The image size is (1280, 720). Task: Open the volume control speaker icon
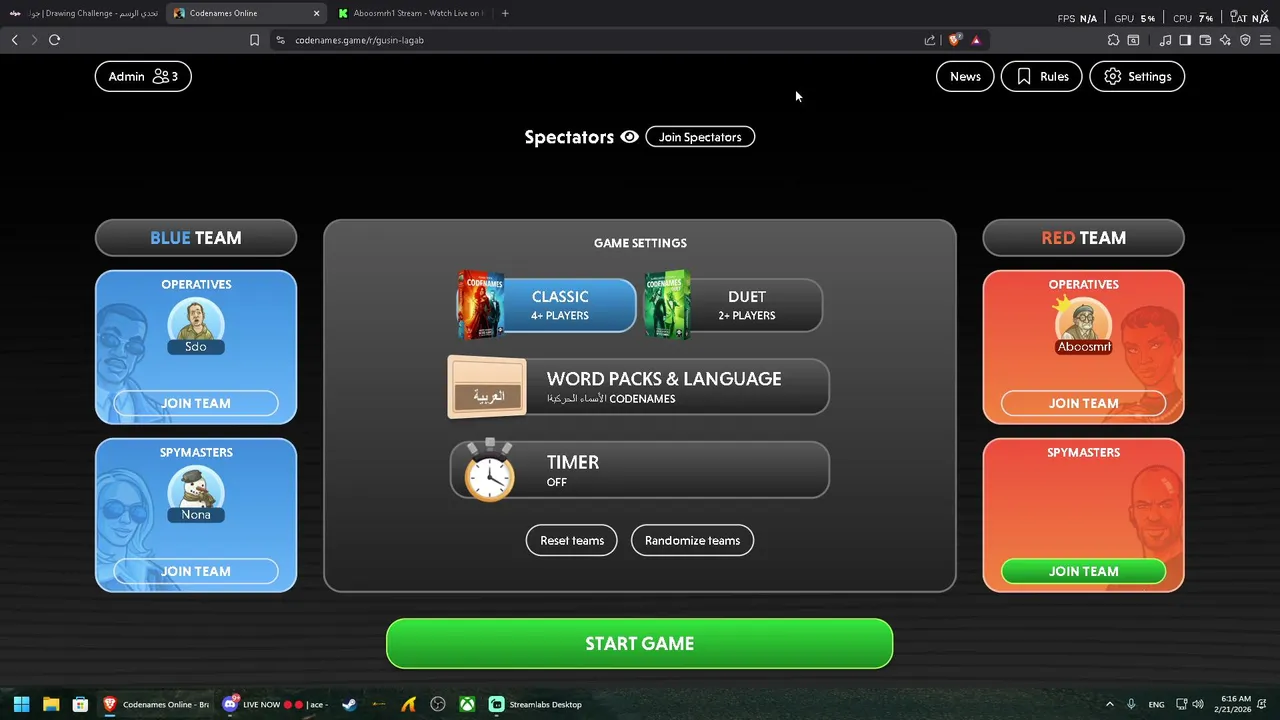1198,704
